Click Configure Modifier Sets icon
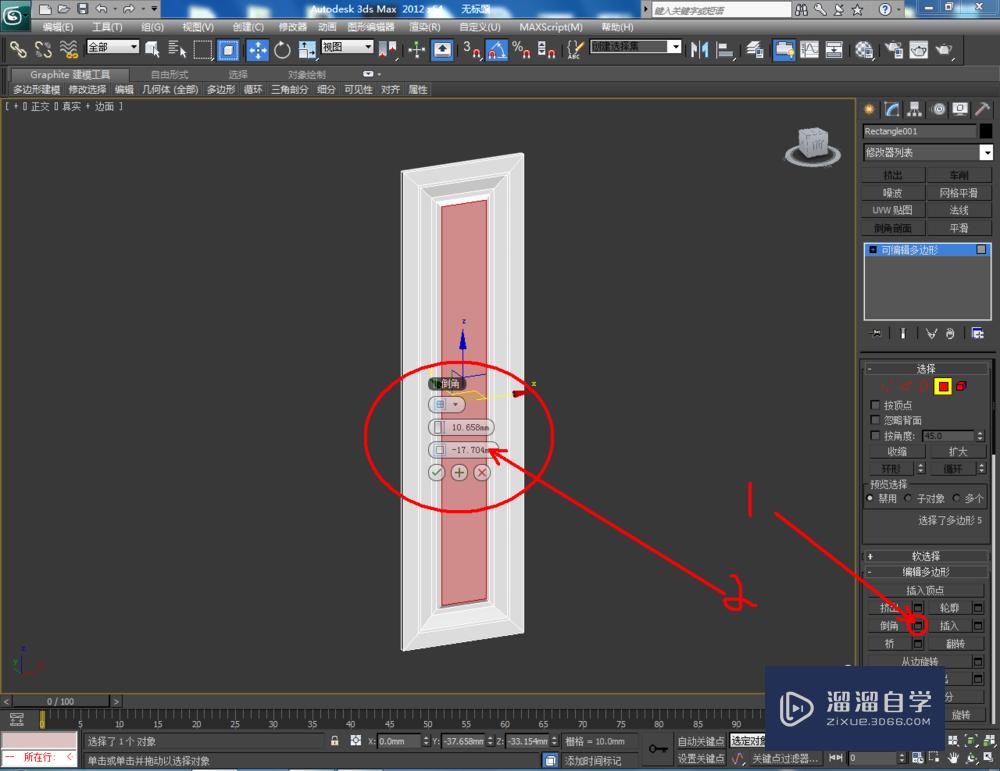The height and width of the screenshot is (771, 1000). click(x=977, y=334)
